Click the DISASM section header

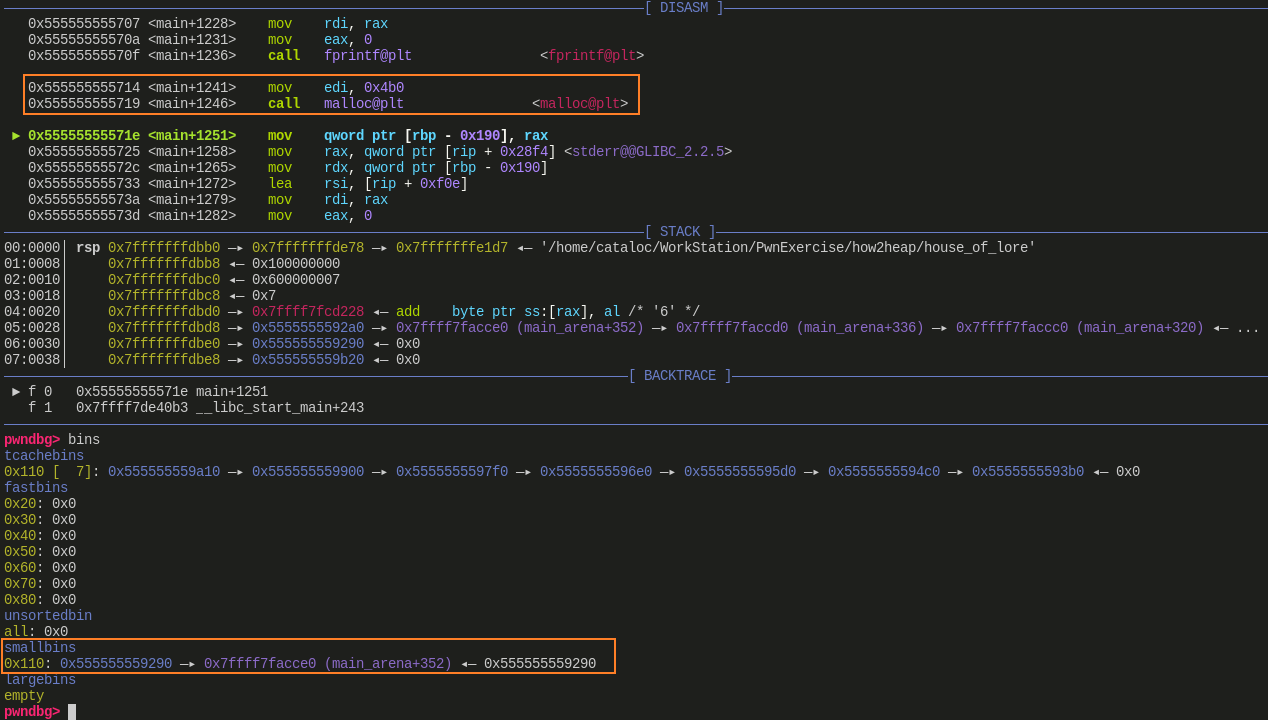684,8
